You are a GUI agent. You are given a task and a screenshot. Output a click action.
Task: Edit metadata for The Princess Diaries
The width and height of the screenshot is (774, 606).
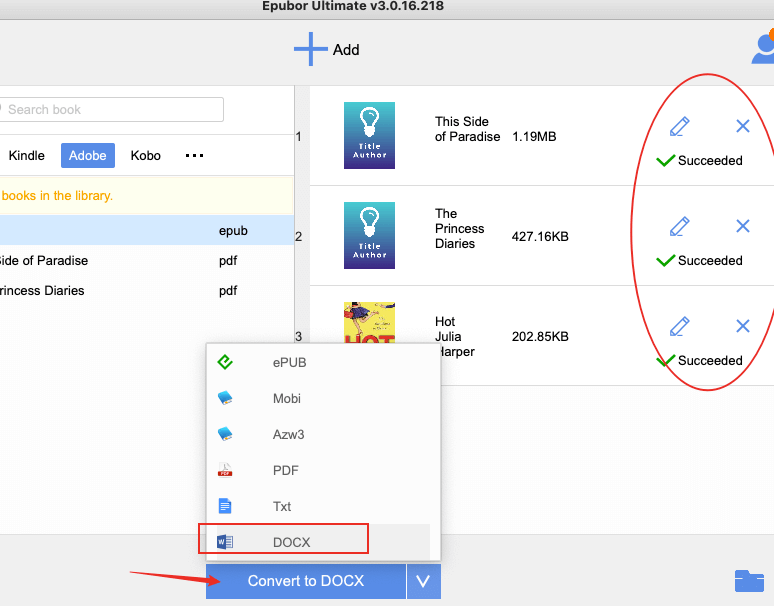click(x=679, y=227)
